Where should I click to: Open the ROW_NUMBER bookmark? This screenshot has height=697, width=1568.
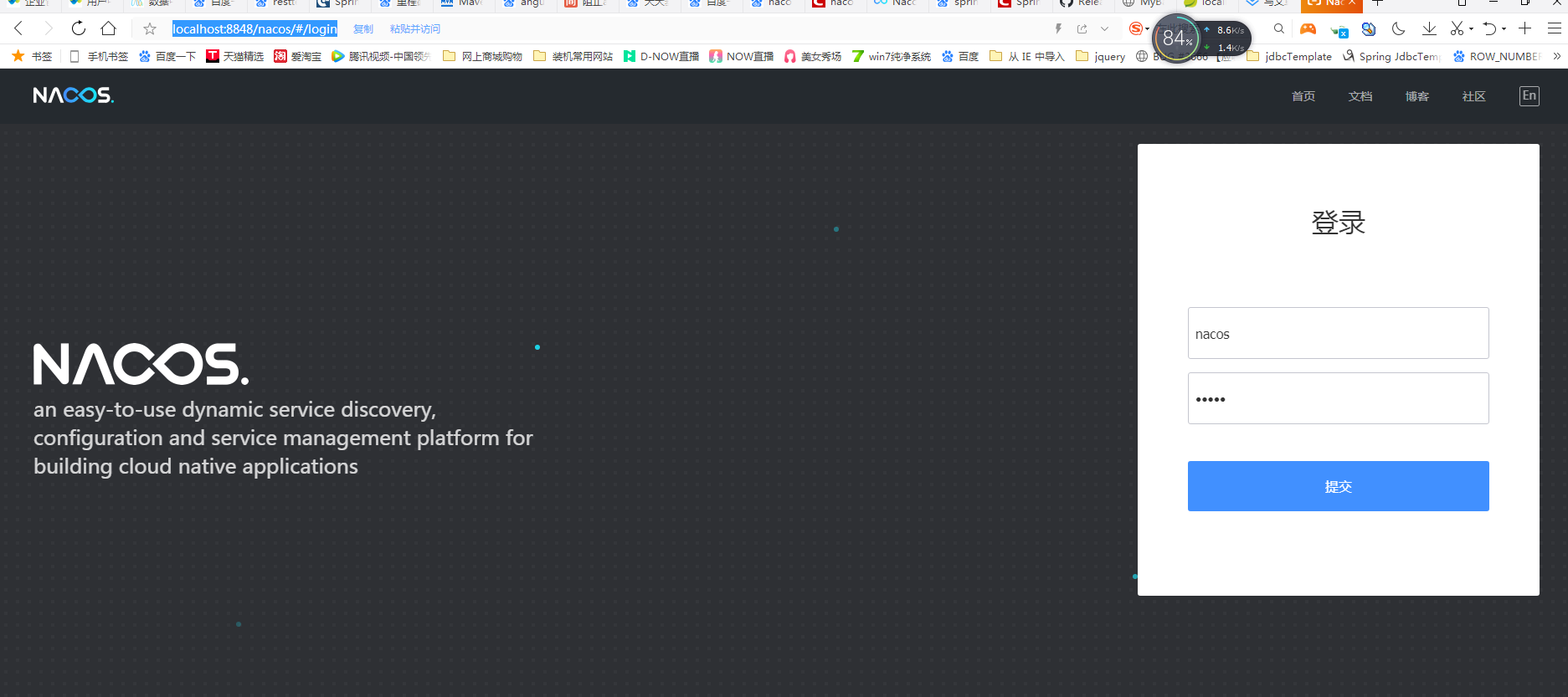click(1497, 56)
